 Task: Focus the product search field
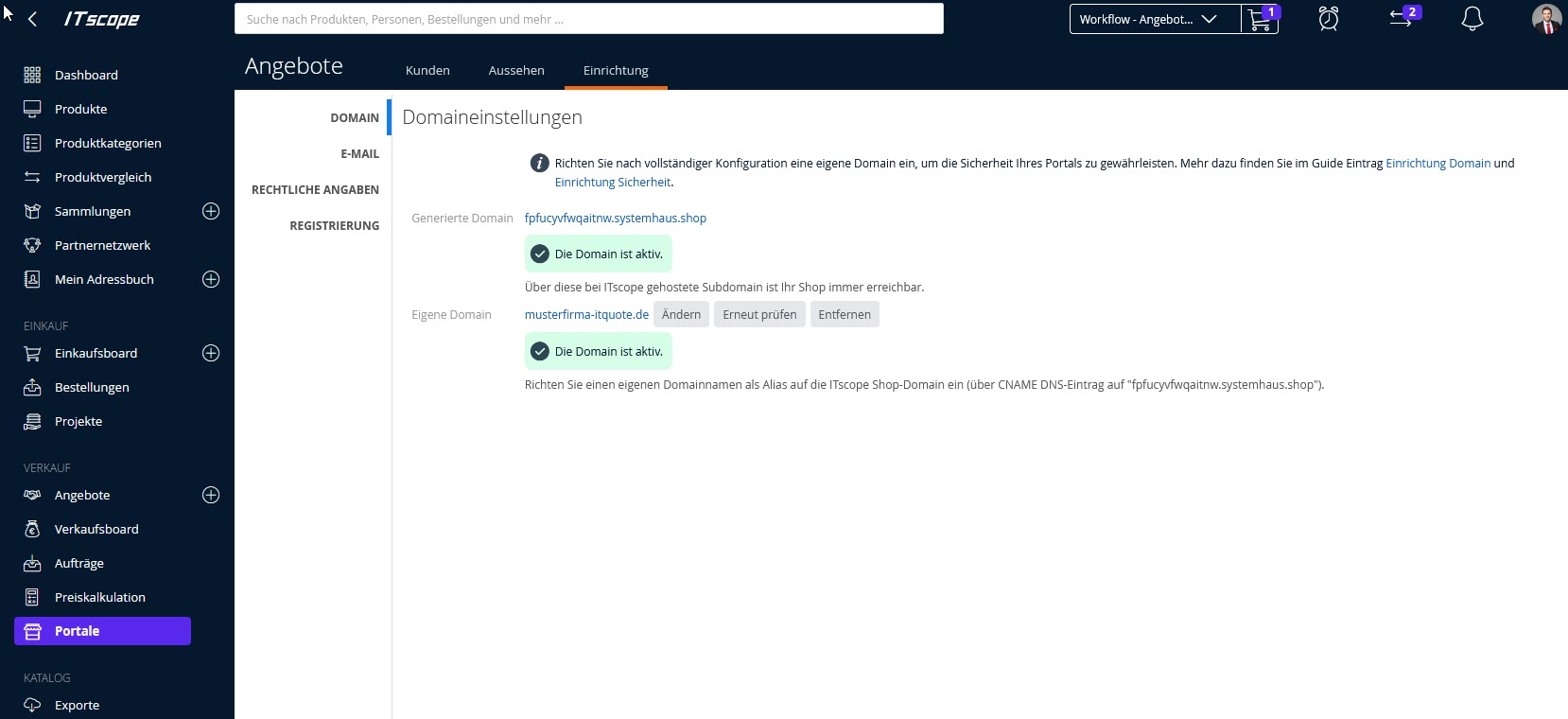click(x=588, y=19)
